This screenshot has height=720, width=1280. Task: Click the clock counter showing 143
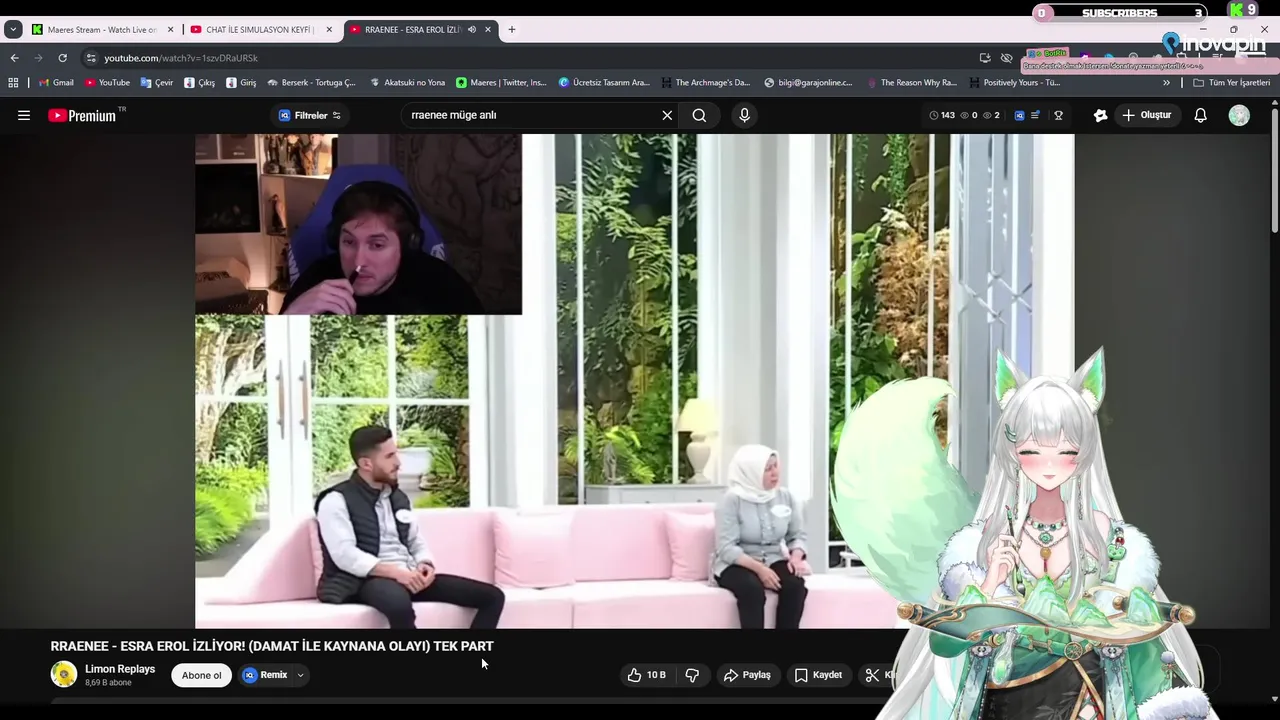942,115
